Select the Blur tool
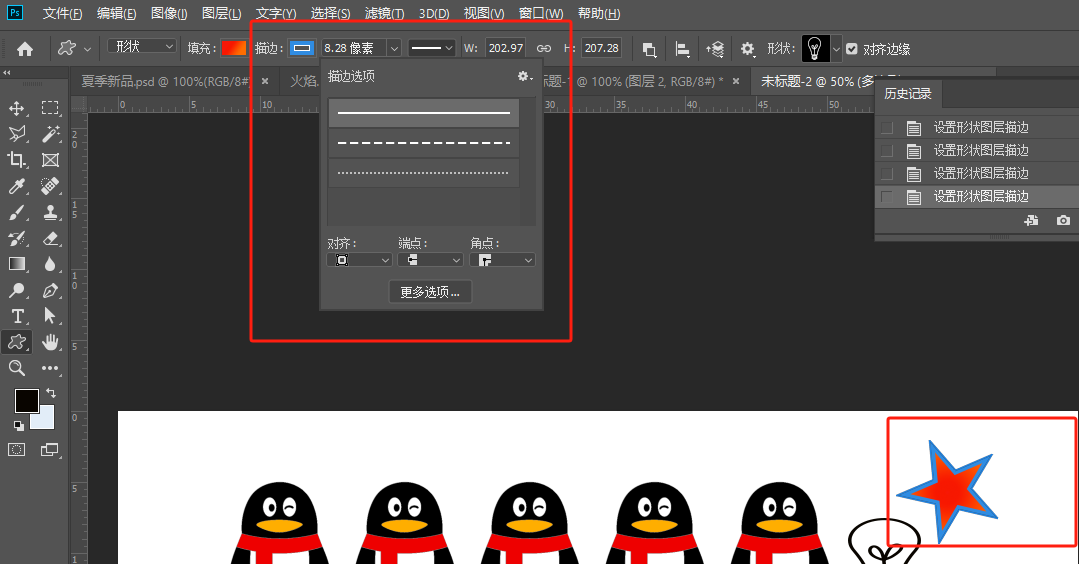This screenshot has width=1079, height=564. point(50,264)
